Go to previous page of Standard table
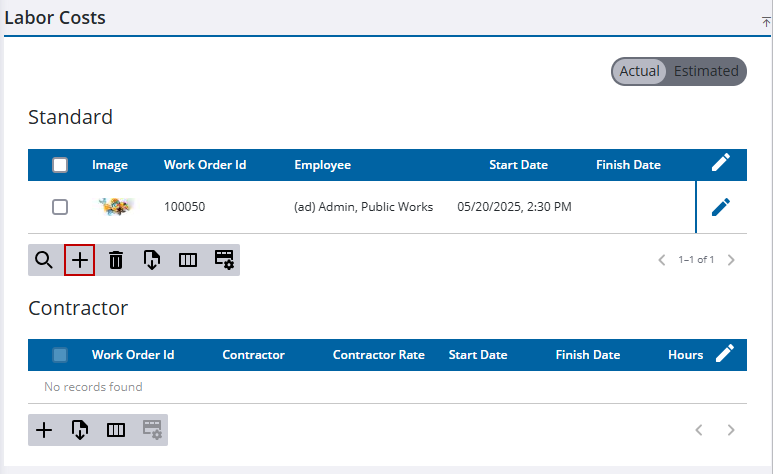The height and width of the screenshot is (474, 773). click(x=661, y=260)
